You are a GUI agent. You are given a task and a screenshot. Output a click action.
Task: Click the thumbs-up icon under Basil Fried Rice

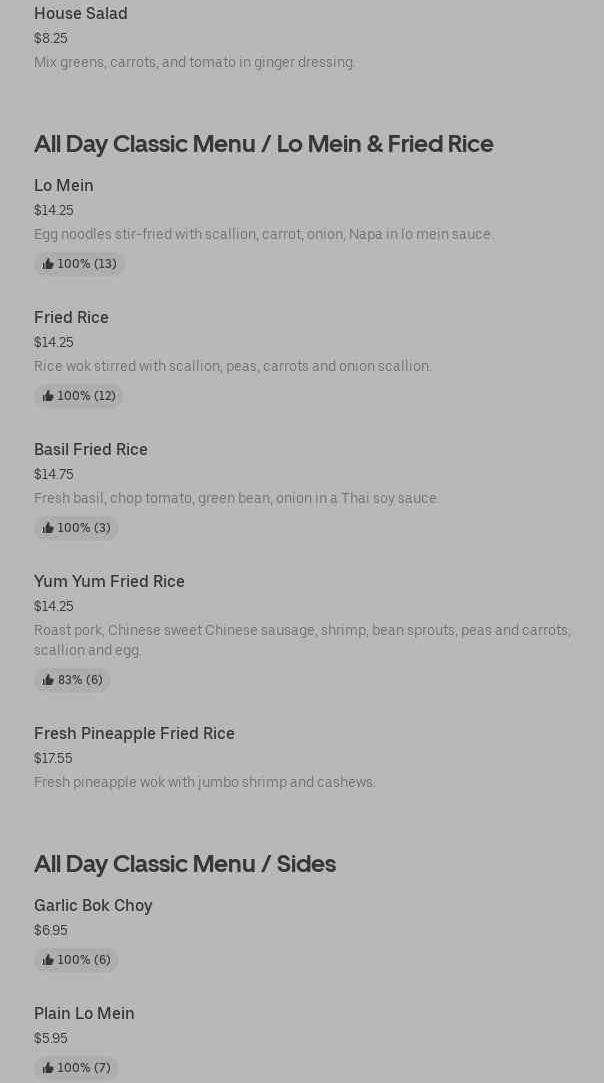[48, 528]
